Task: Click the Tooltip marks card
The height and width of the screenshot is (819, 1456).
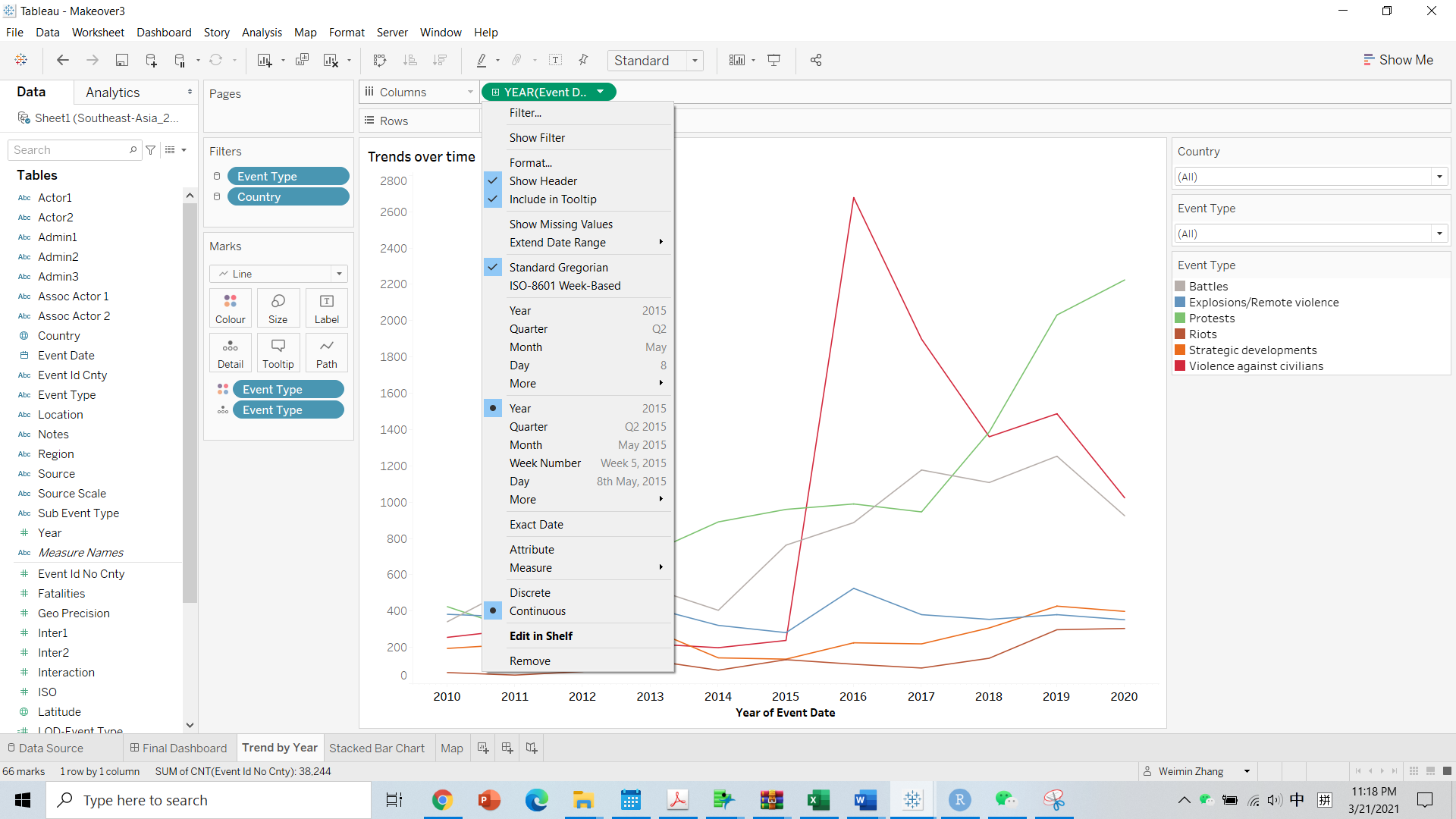Action: [278, 353]
